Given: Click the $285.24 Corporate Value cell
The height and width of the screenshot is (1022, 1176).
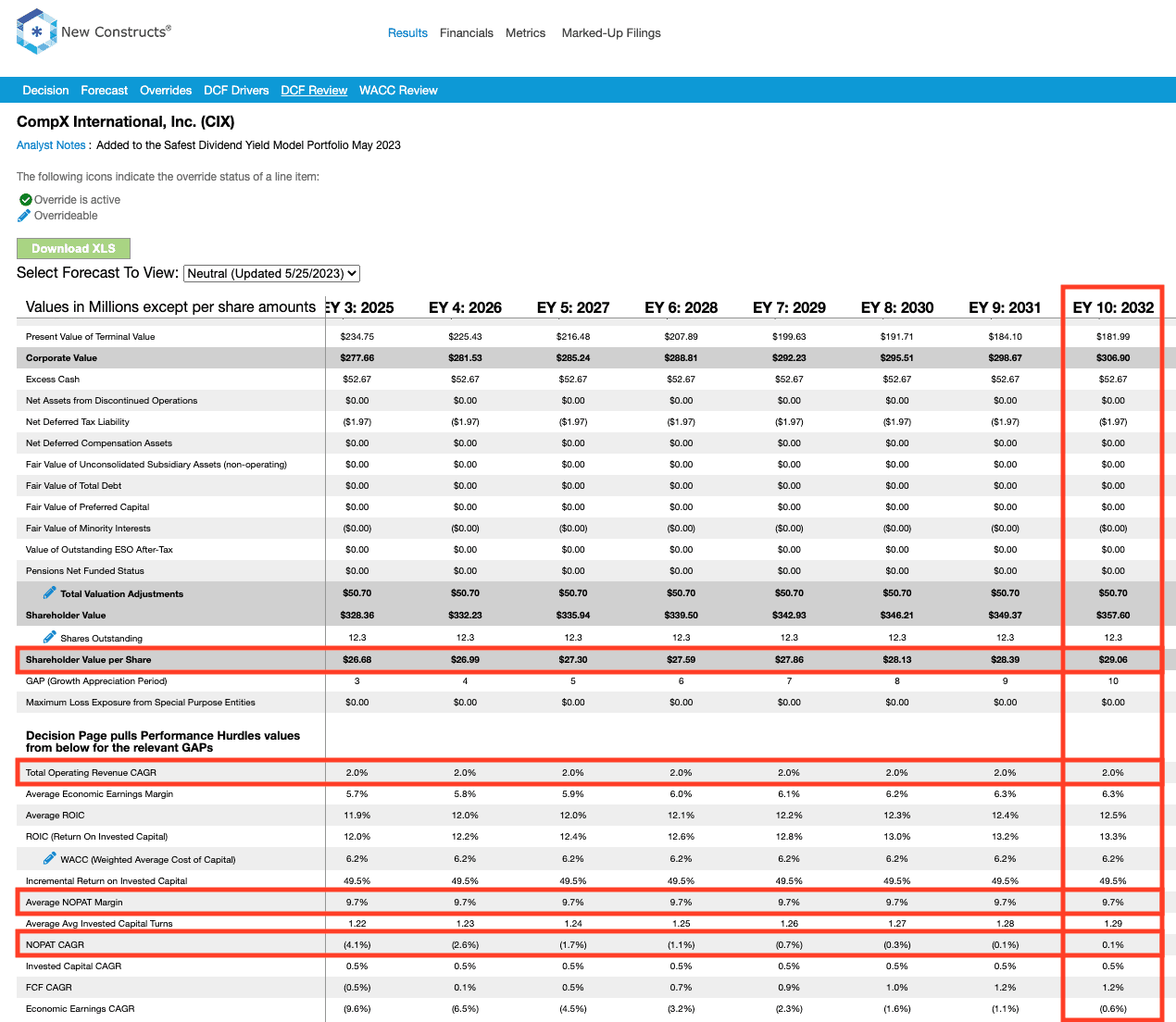Looking at the screenshot, I should click(573, 358).
